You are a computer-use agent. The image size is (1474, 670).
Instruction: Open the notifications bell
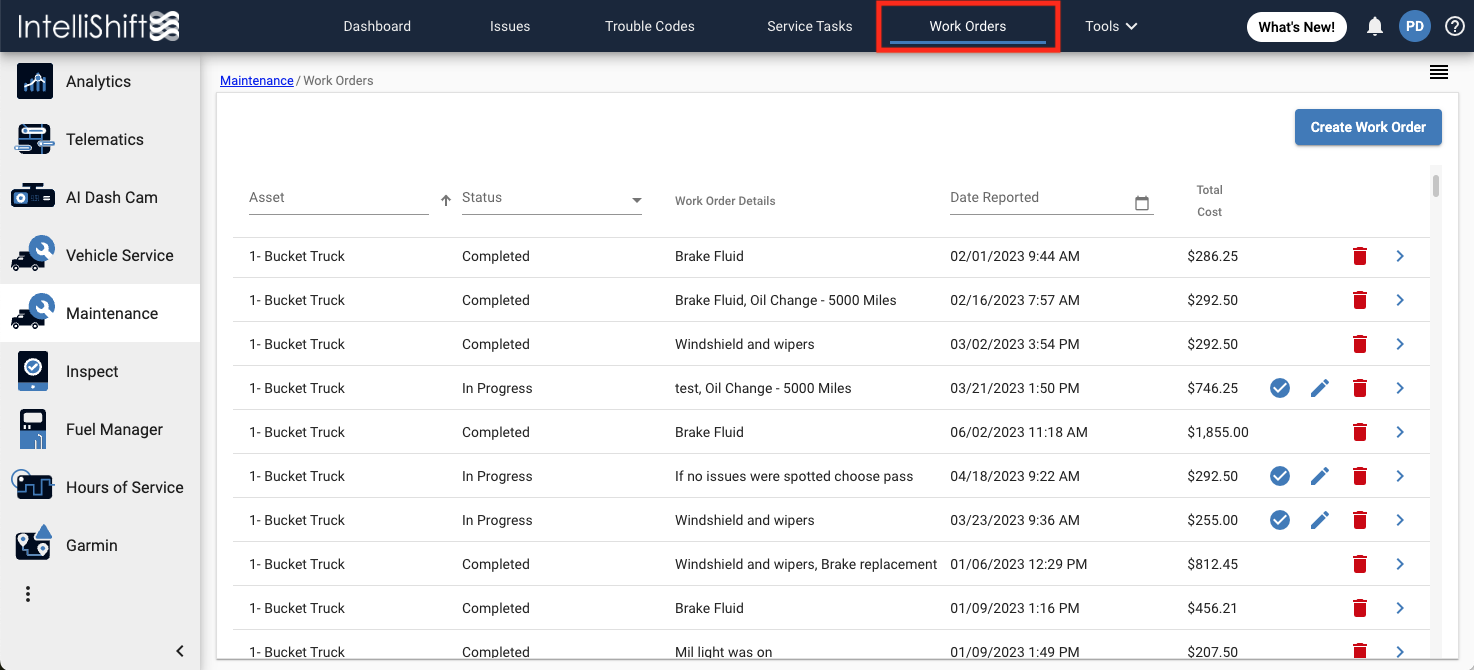pos(1374,26)
